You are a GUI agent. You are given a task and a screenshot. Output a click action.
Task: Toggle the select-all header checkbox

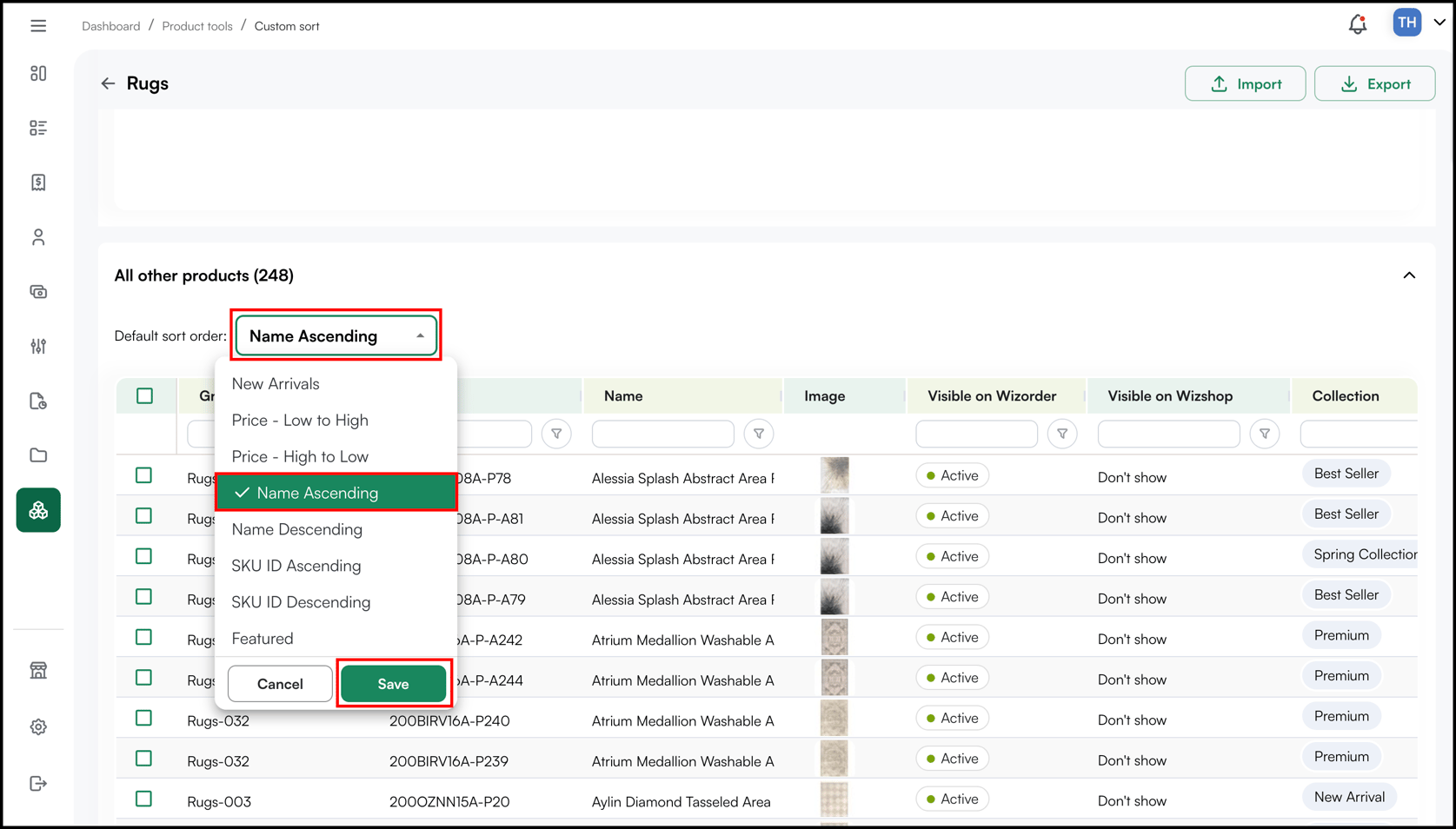pyautogui.click(x=144, y=396)
